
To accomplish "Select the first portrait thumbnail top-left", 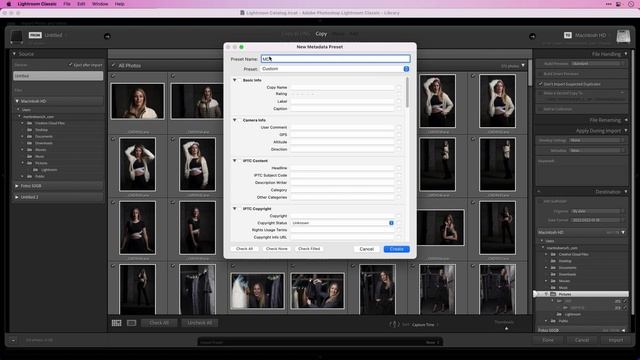I will point(138,101).
